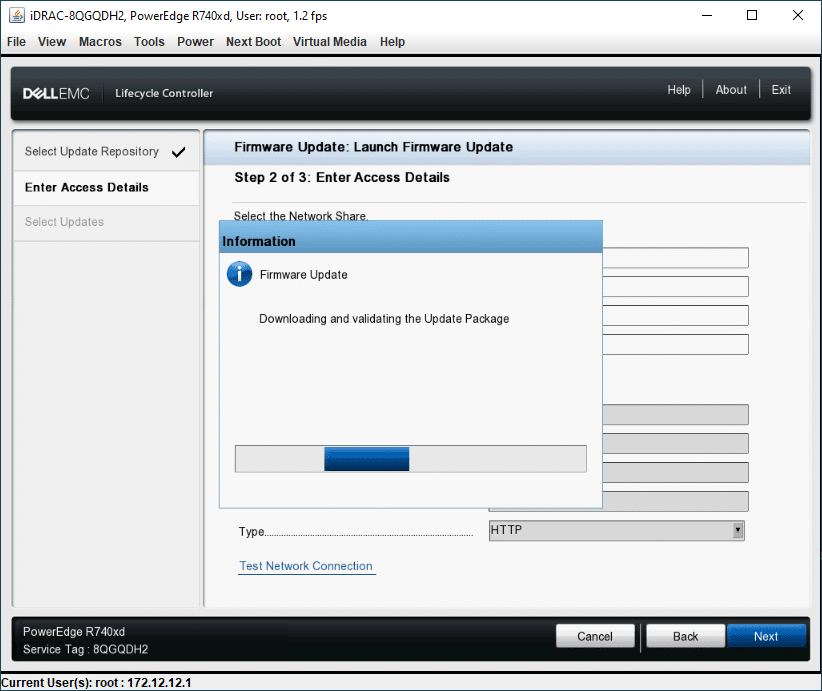Click the first greyed-out input field
The width and height of the screenshot is (822, 691).
pyautogui.click(x=675, y=415)
